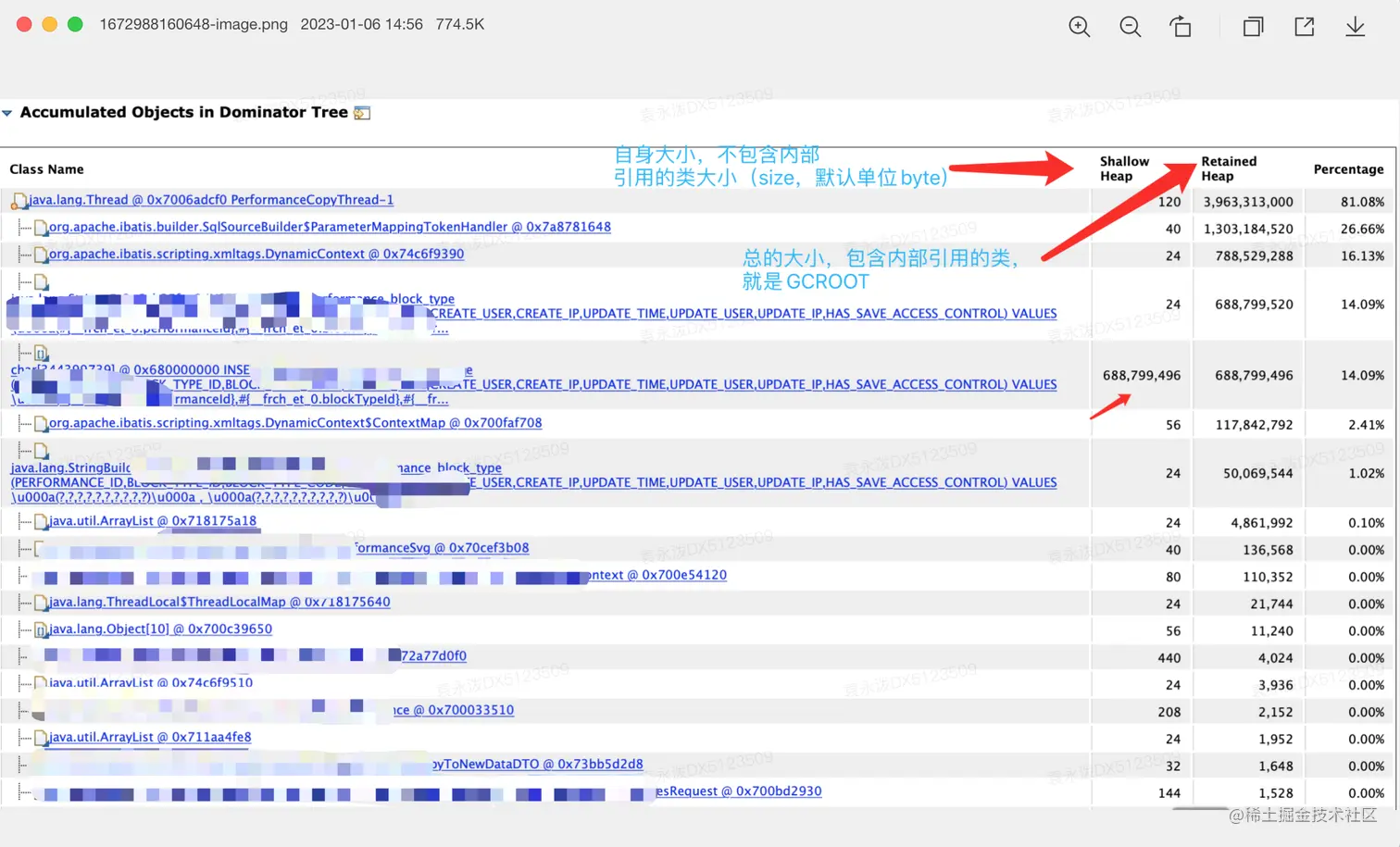Download the image with the arrow icon
The width and height of the screenshot is (1400, 847).
click(x=1355, y=27)
